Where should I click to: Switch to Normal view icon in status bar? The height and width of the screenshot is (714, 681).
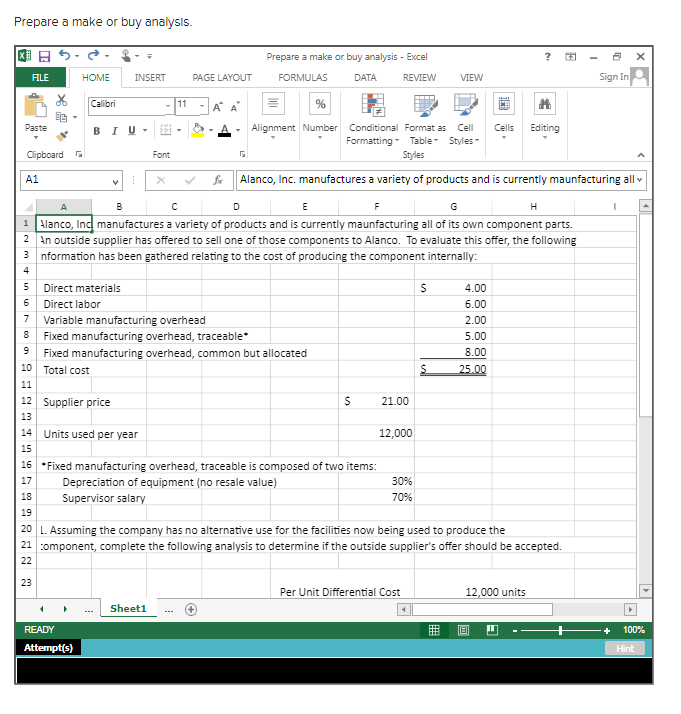(434, 630)
